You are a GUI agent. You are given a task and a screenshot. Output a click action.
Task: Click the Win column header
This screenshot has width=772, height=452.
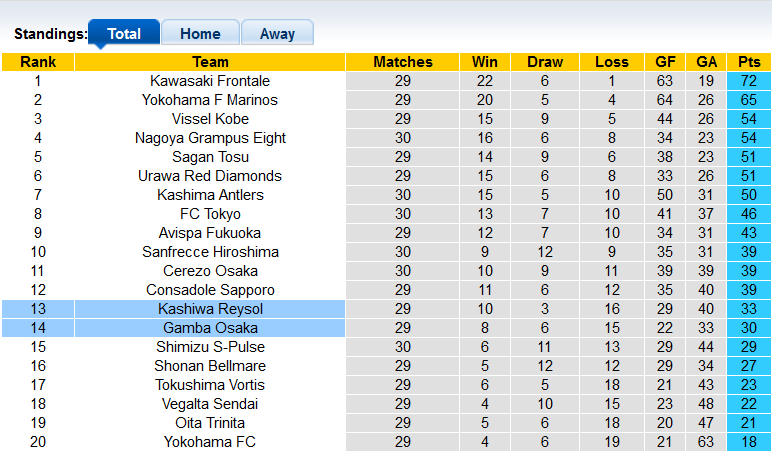point(485,62)
